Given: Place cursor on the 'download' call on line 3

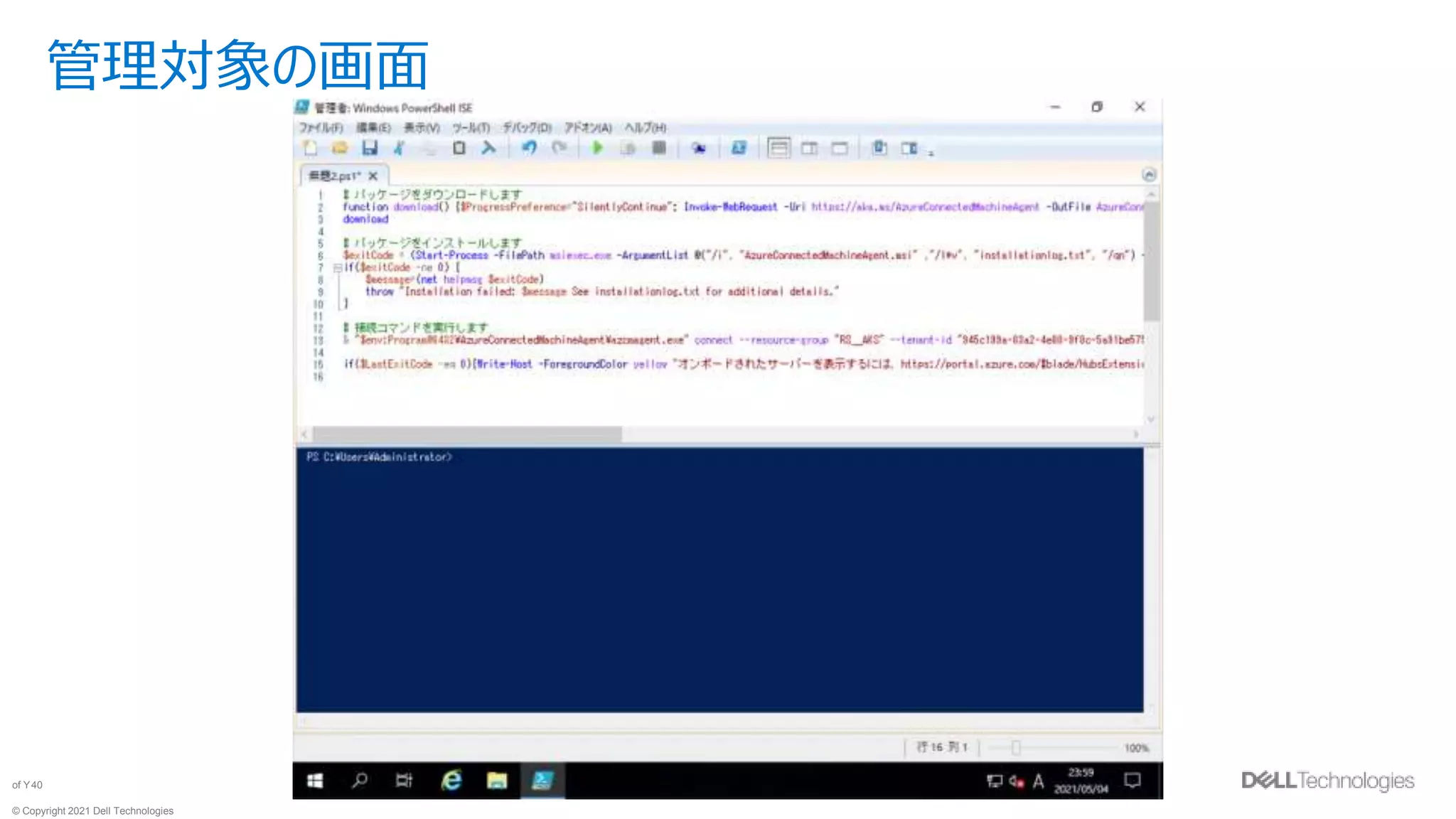Looking at the screenshot, I should 365,219.
